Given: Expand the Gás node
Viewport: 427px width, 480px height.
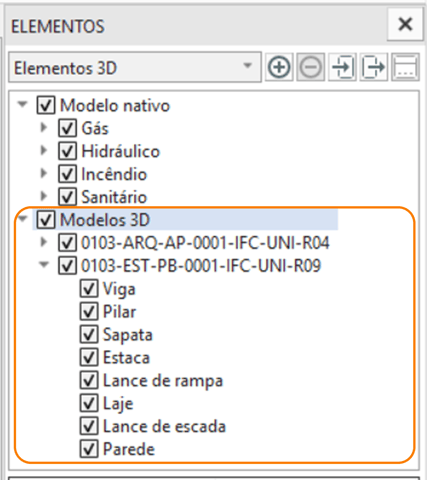Looking at the screenshot, I should 43,127.
